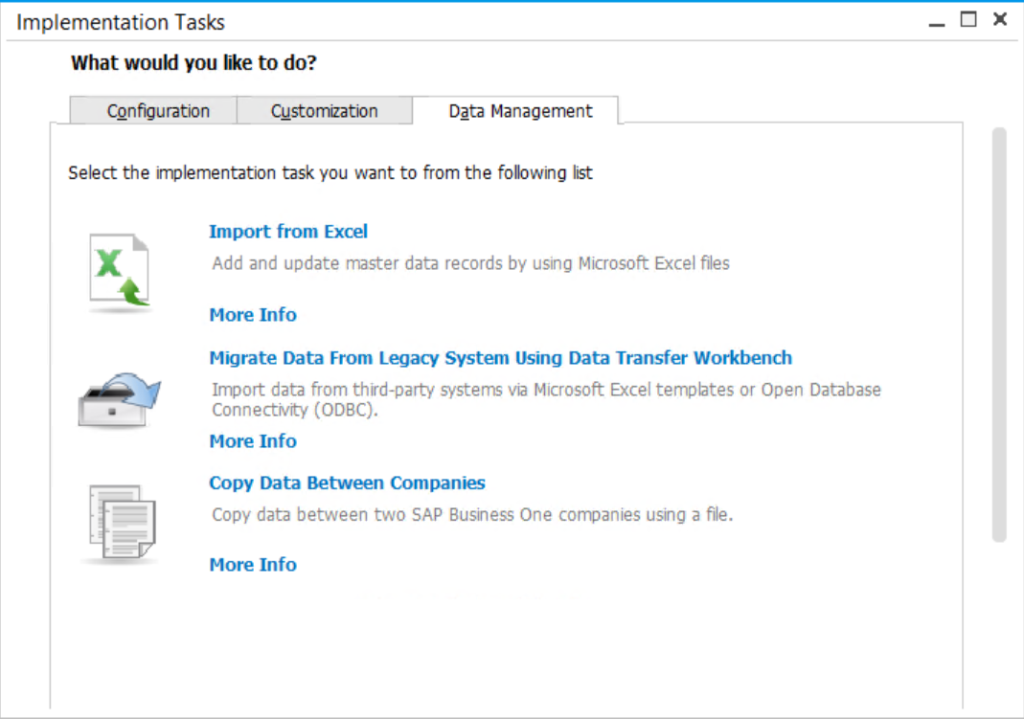Click More Info under Import from Excel

[252, 314]
